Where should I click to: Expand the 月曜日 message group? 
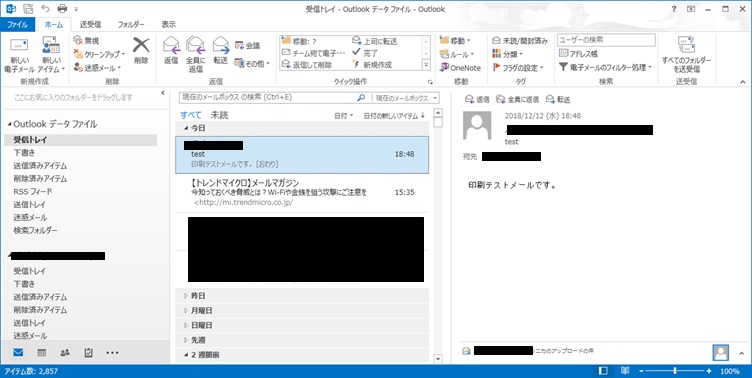(x=186, y=311)
